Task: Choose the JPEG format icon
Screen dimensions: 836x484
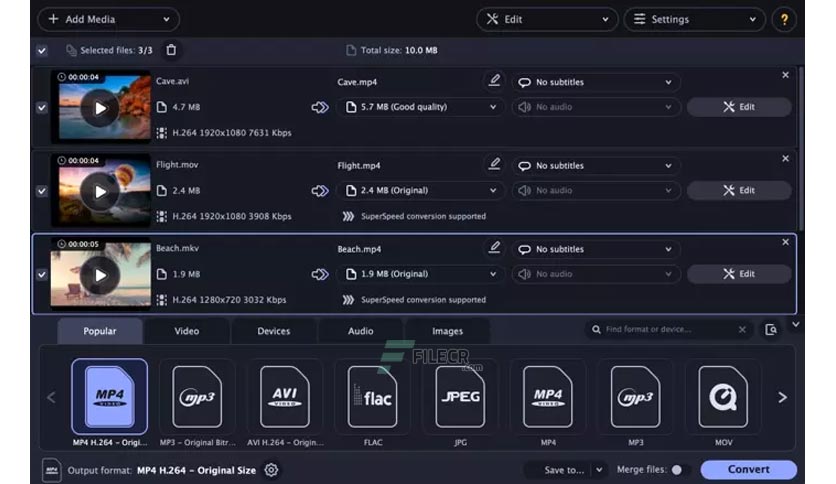Action: pyautogui.click(x=460, y=397)
